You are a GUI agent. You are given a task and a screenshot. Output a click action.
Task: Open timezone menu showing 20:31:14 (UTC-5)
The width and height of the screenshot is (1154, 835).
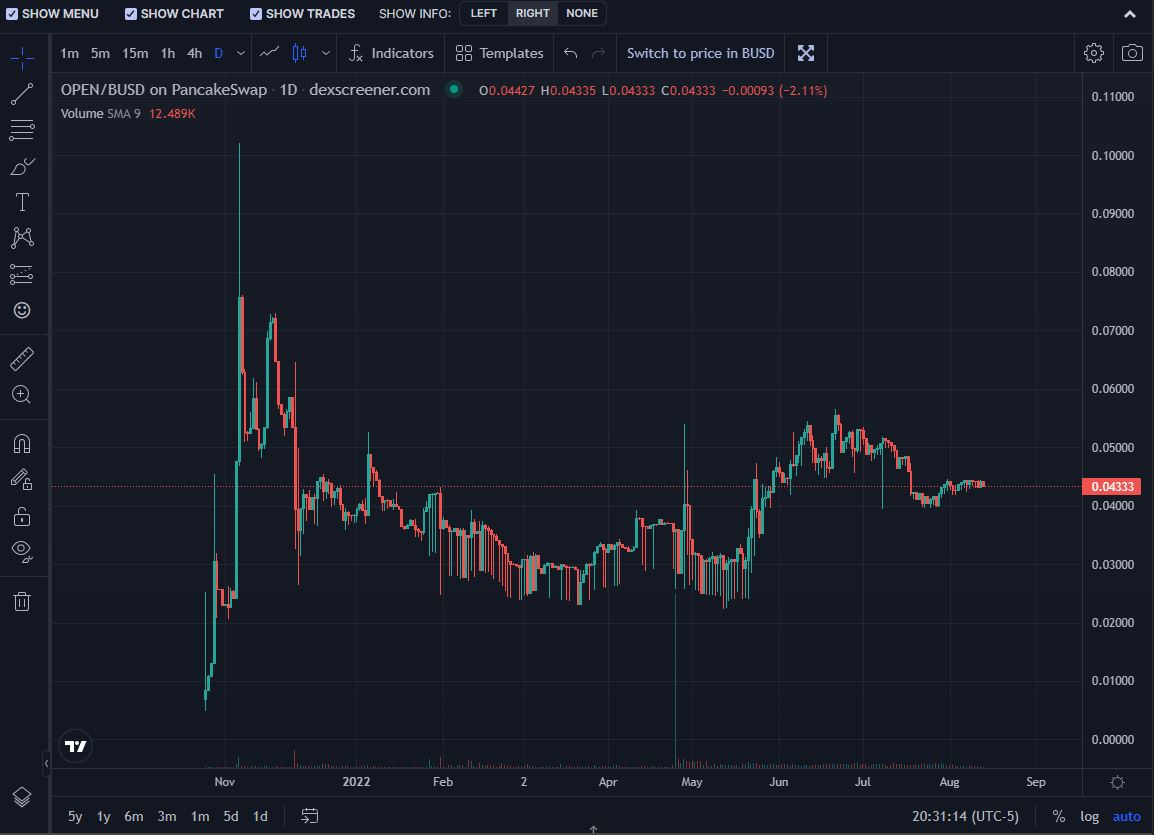point(965,816)
